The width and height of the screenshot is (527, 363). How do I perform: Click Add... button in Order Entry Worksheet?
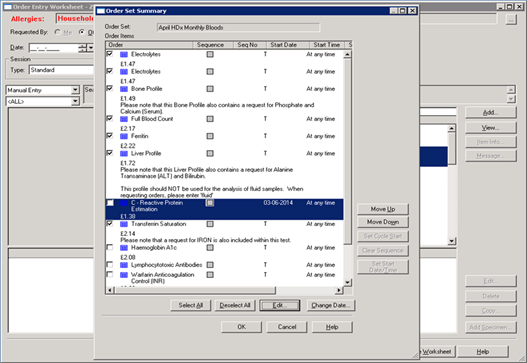(491, 113)
